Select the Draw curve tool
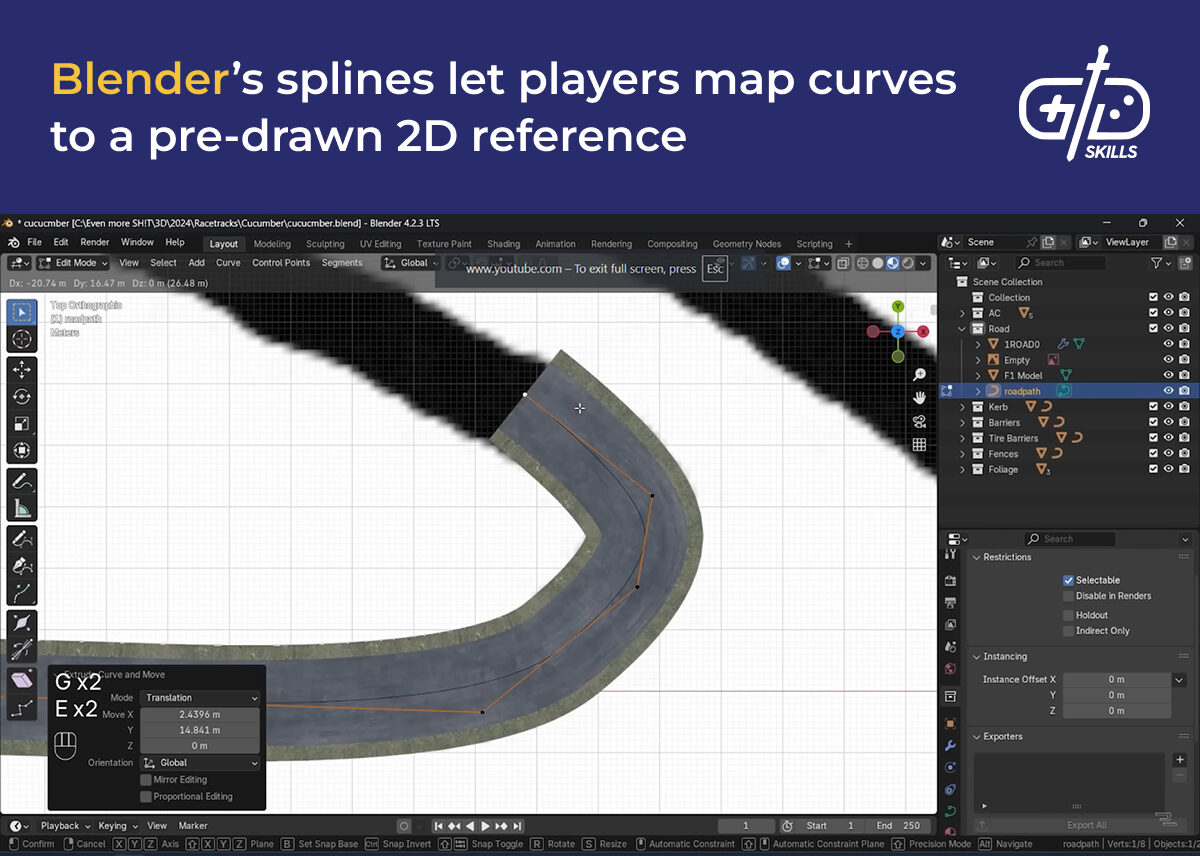 pos(22,539)
